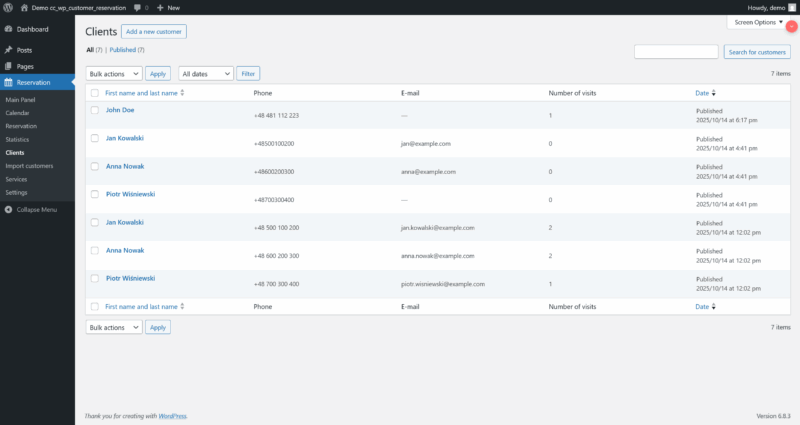Expand the Screen Options panel
The image size is (800, 425).
(758, 21)
